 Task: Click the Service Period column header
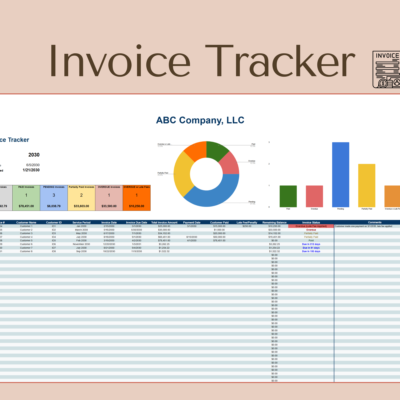(82, 222)
